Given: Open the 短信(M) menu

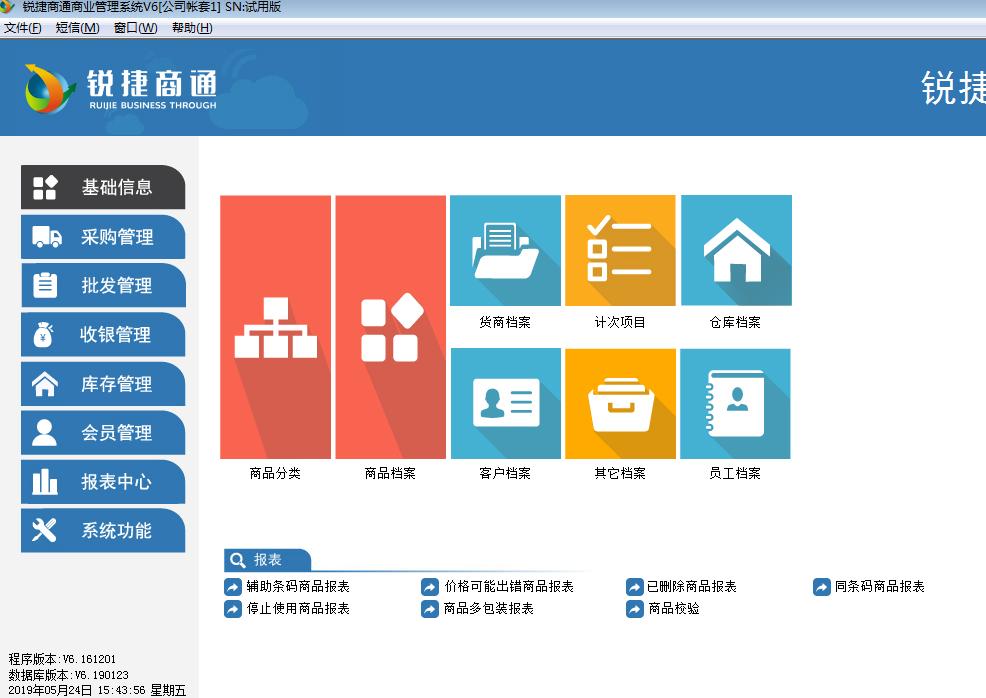Looking at the screenshot, I should (77, 28).
